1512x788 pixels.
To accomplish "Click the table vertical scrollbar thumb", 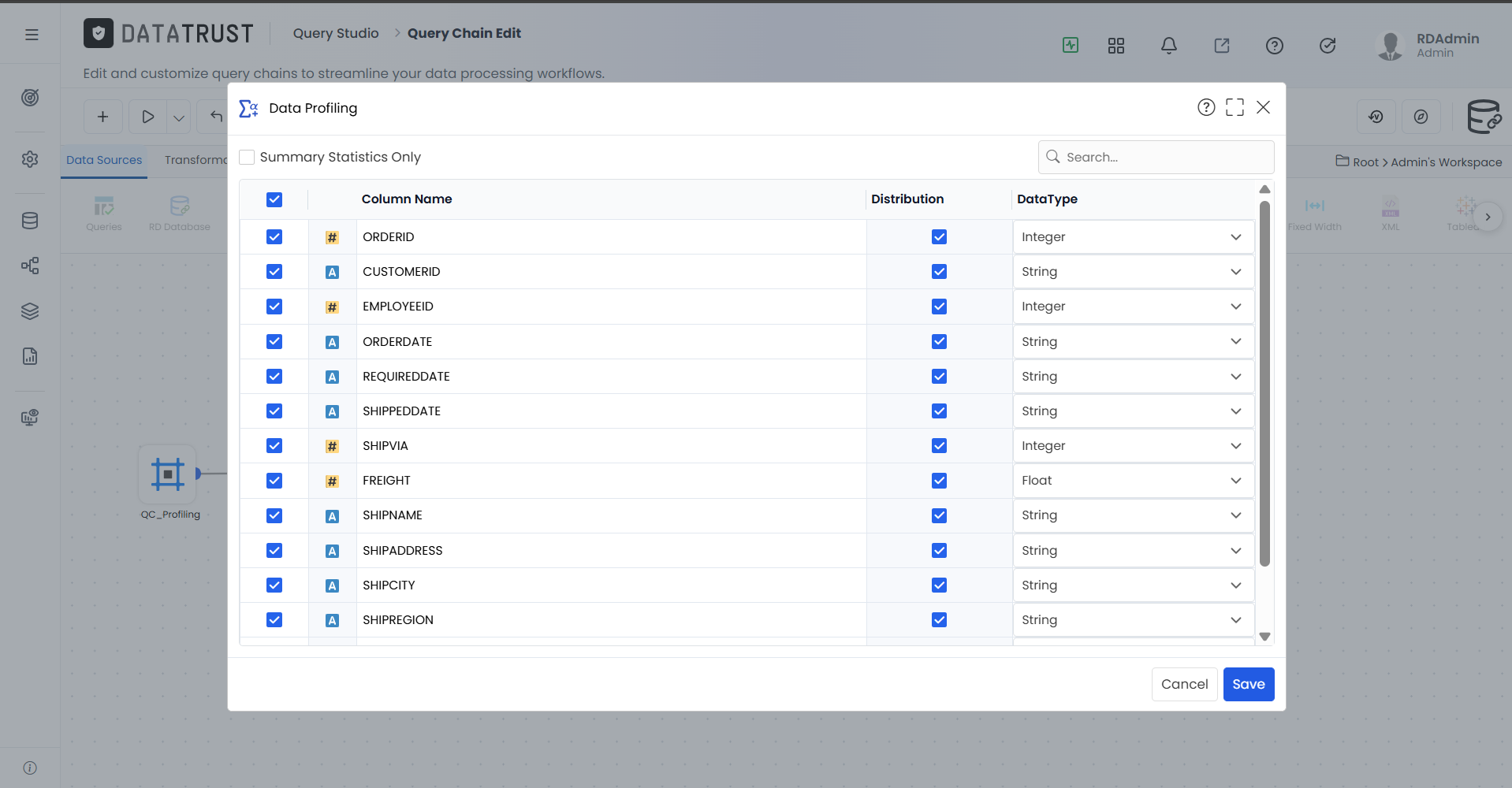I will (1264, 383).
